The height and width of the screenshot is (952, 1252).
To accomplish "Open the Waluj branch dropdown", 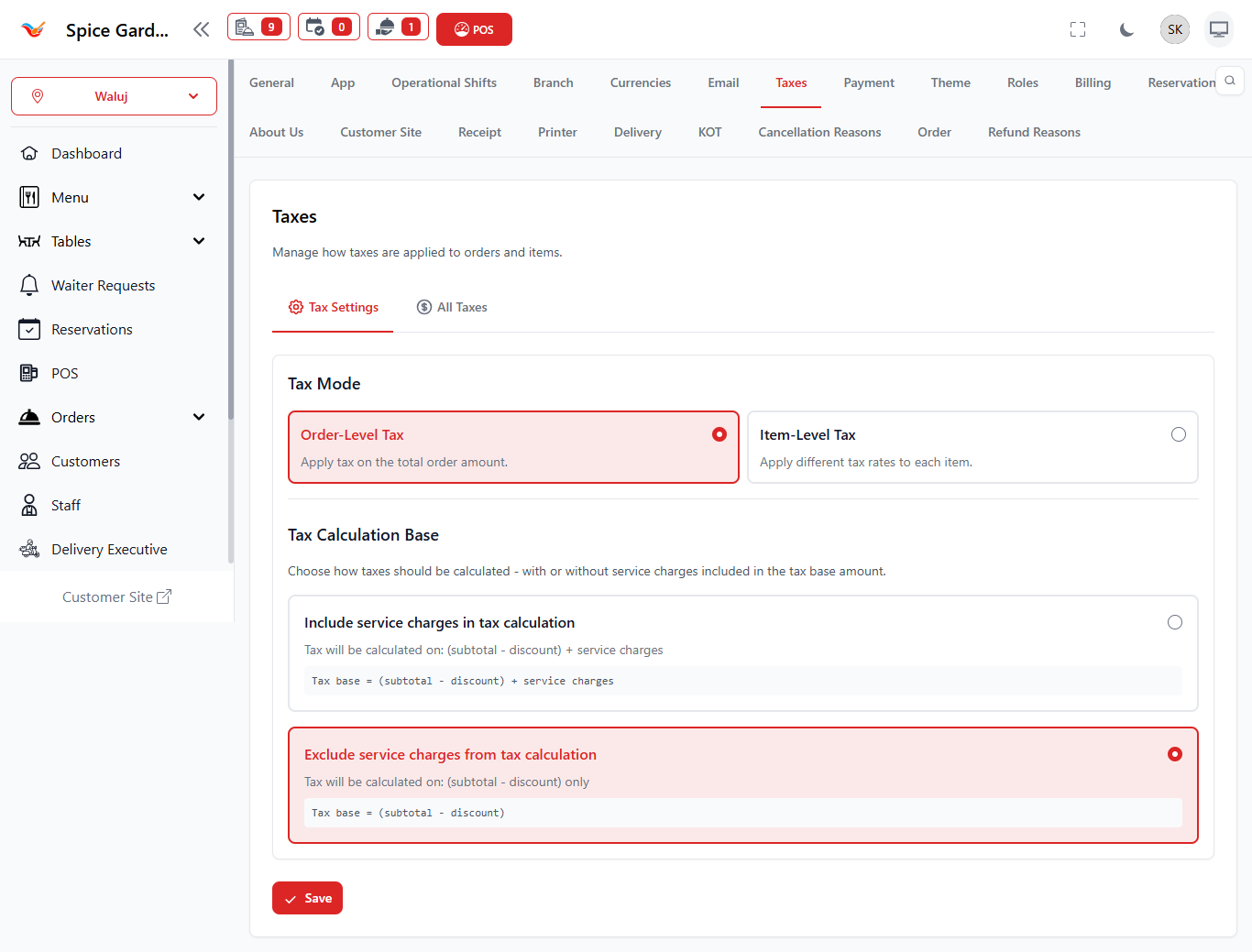I will 114,96.
